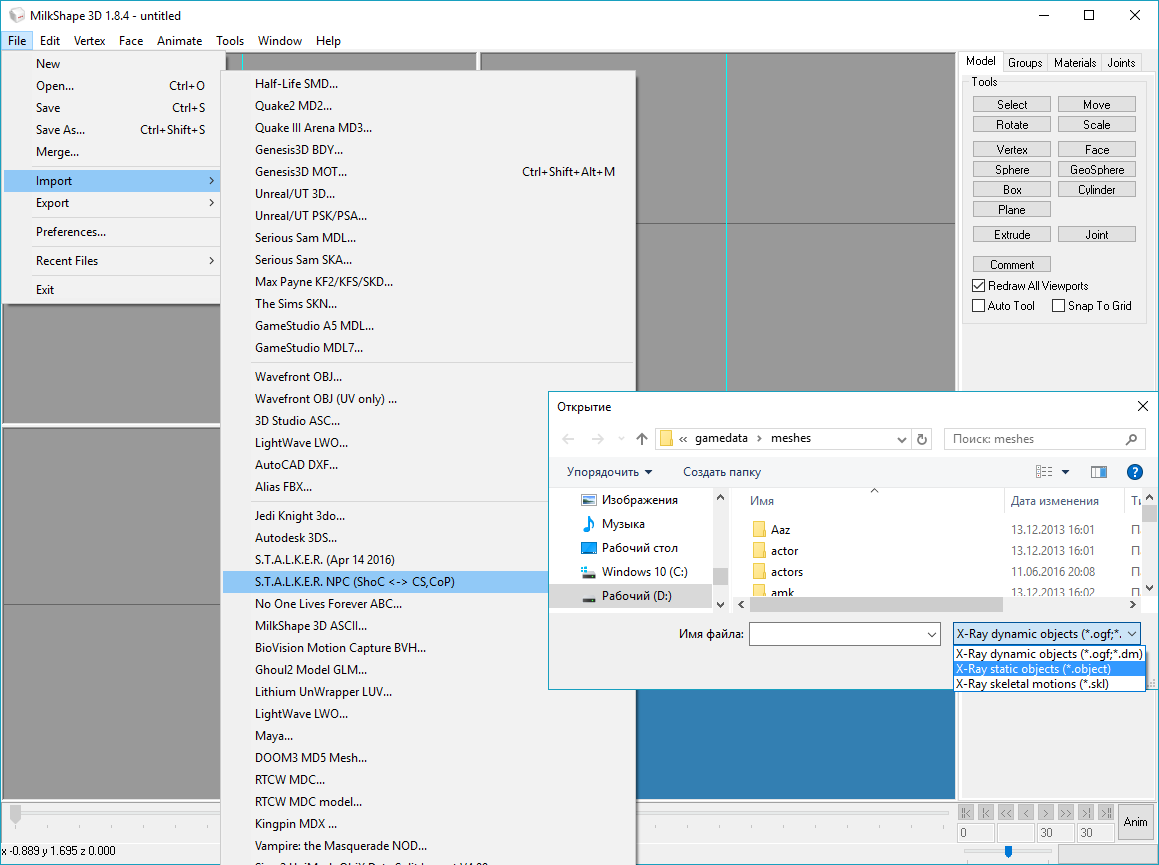
Task: Open help in the file dialog
Action: [1135, 472]
